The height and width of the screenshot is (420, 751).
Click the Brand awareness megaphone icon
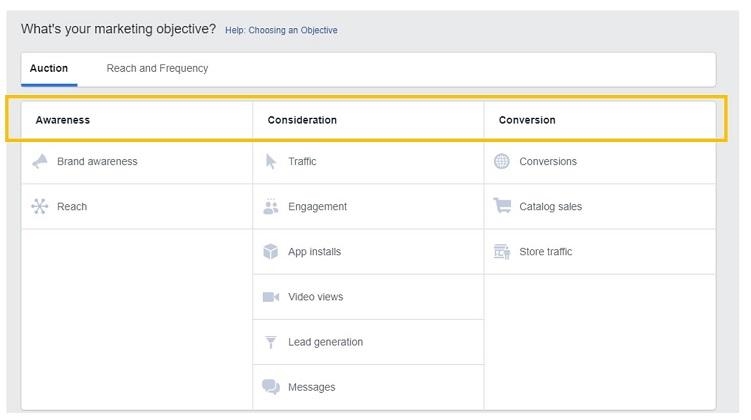point(40,161)
